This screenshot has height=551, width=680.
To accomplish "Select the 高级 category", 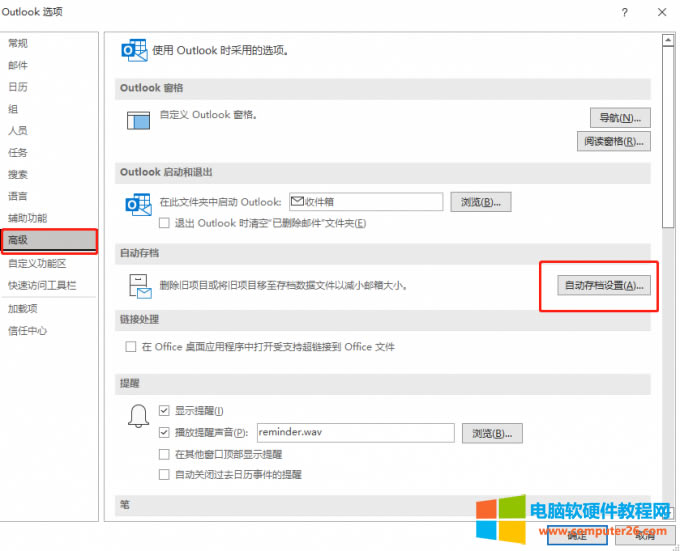I will [49, 240].
